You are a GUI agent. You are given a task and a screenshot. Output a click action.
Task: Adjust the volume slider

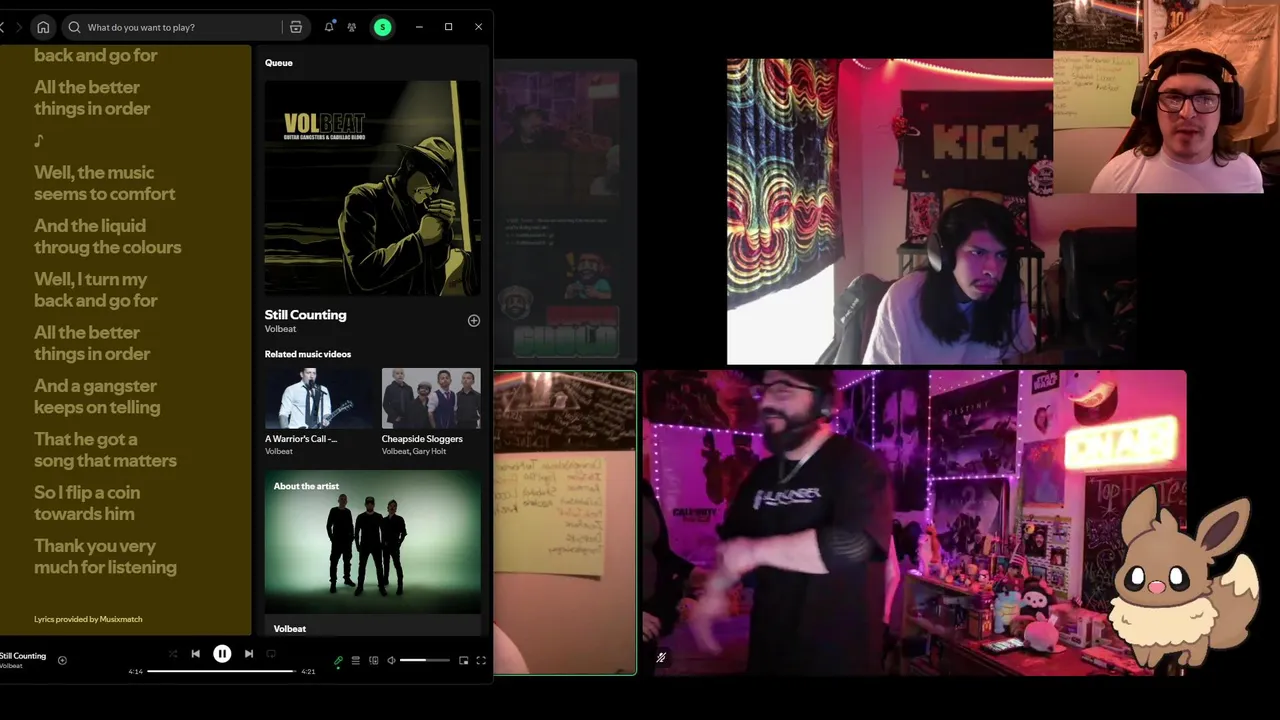tap(425, 660)
